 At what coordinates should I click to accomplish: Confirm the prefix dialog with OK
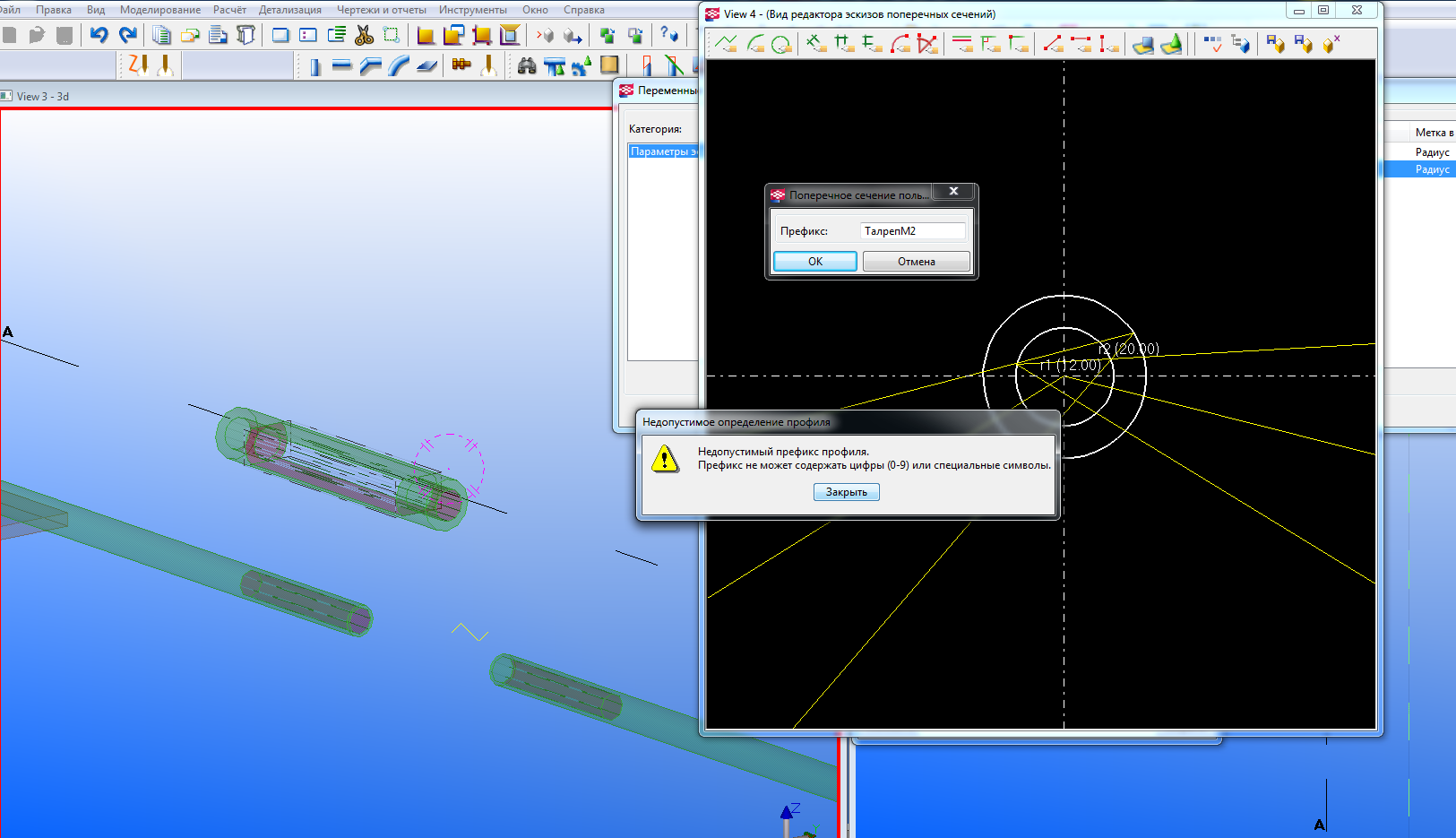pos(814,262)
